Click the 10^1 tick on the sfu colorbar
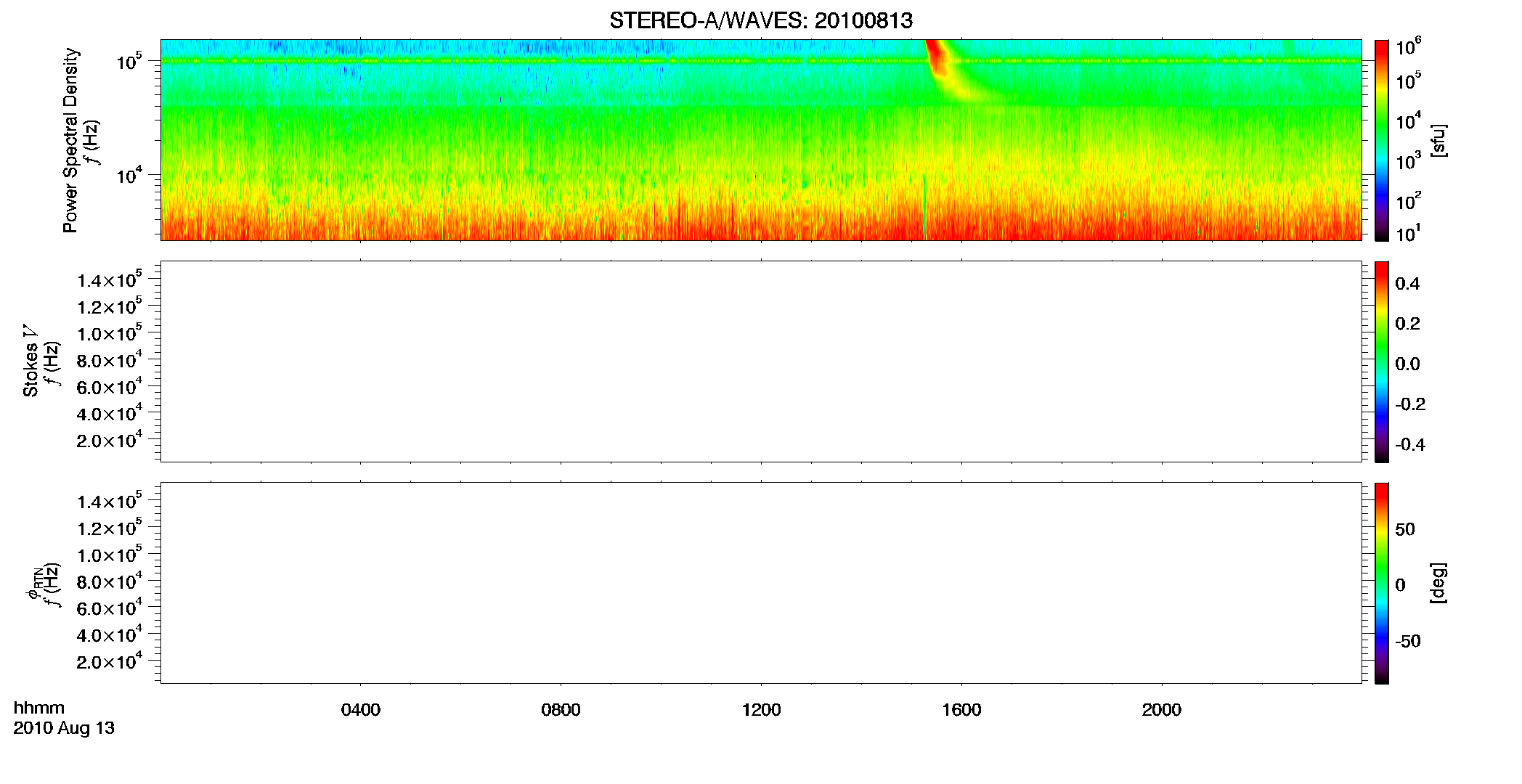This screenshot has height=784, width=1522. (1409, 233)
